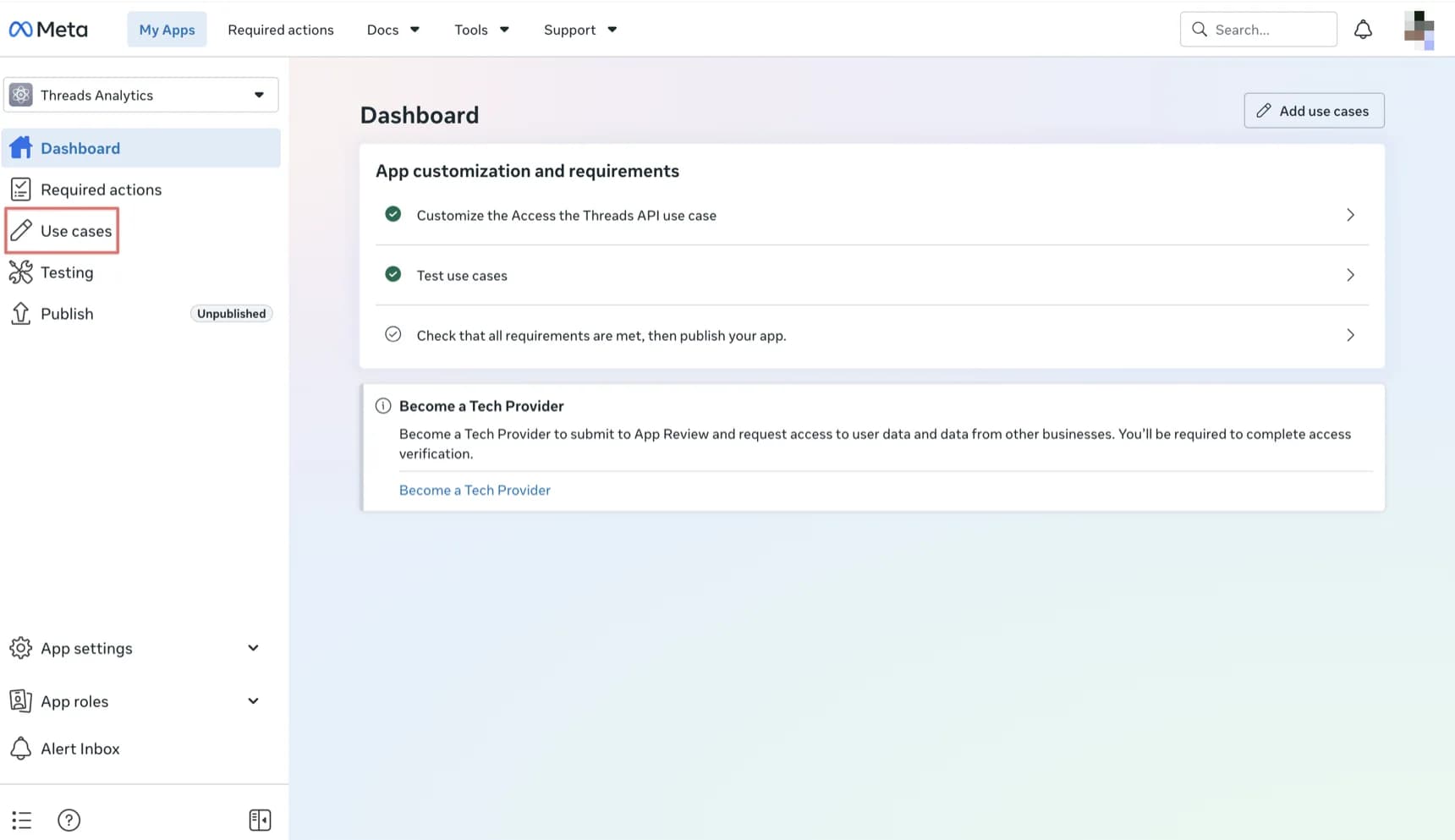Open the Docs menu

(x=393, y=30)
